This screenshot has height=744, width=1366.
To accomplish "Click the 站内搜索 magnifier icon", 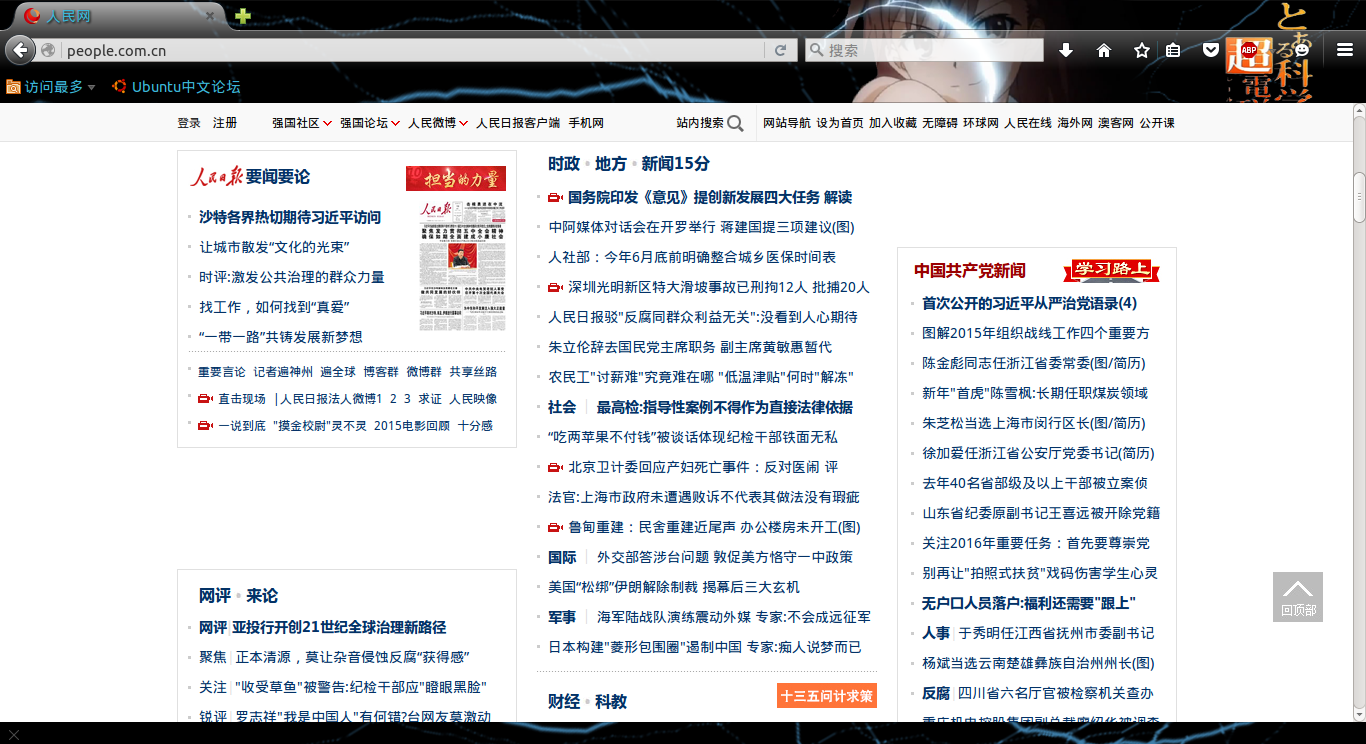I will (735, 123).
